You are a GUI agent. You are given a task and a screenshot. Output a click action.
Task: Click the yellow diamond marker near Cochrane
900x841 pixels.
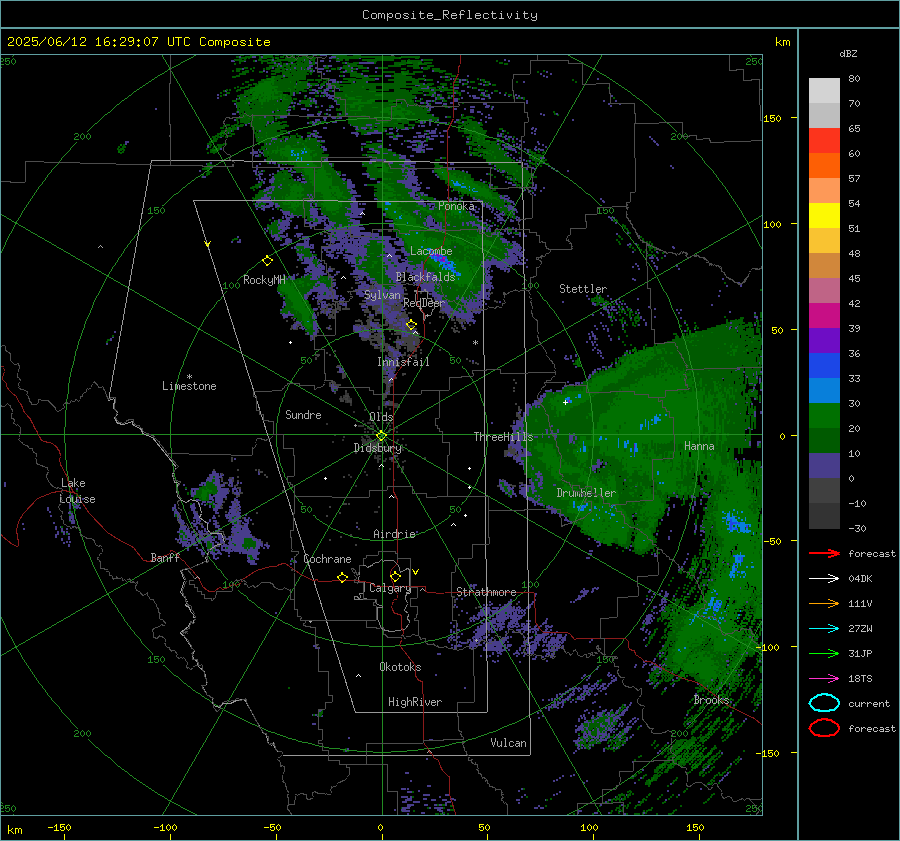tap(342, 577)
